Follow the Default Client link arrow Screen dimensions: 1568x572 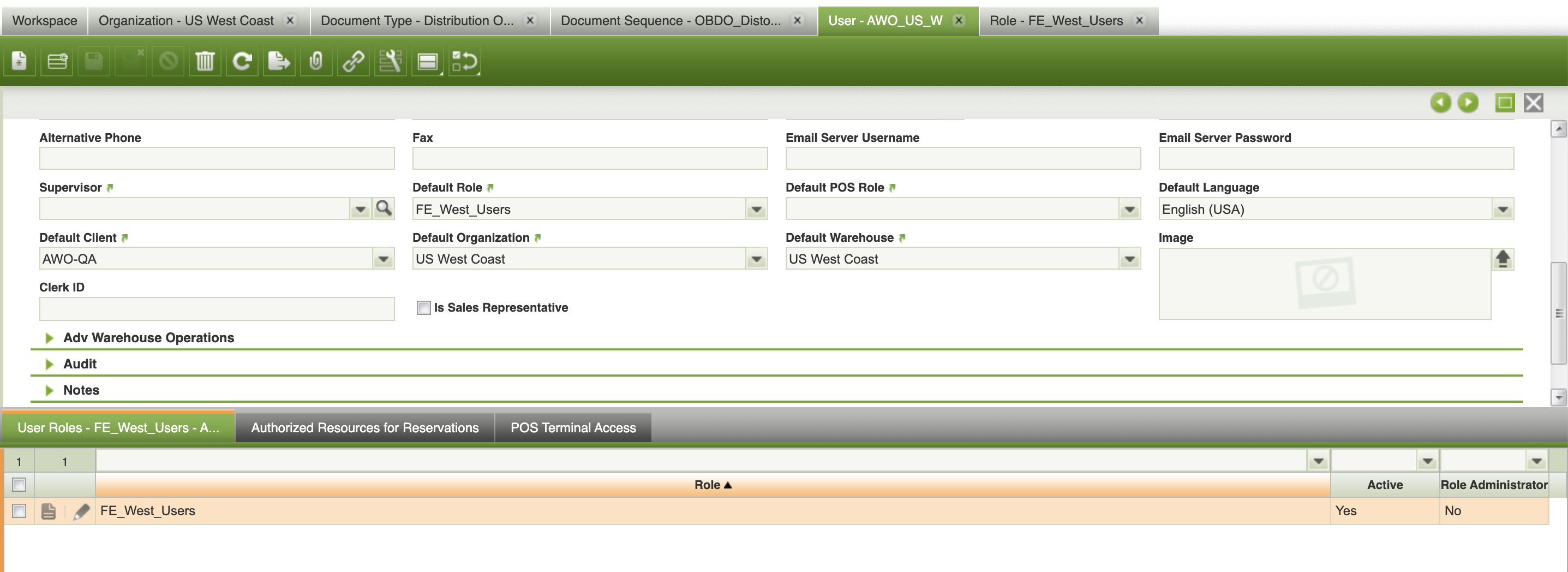[124, 237]
